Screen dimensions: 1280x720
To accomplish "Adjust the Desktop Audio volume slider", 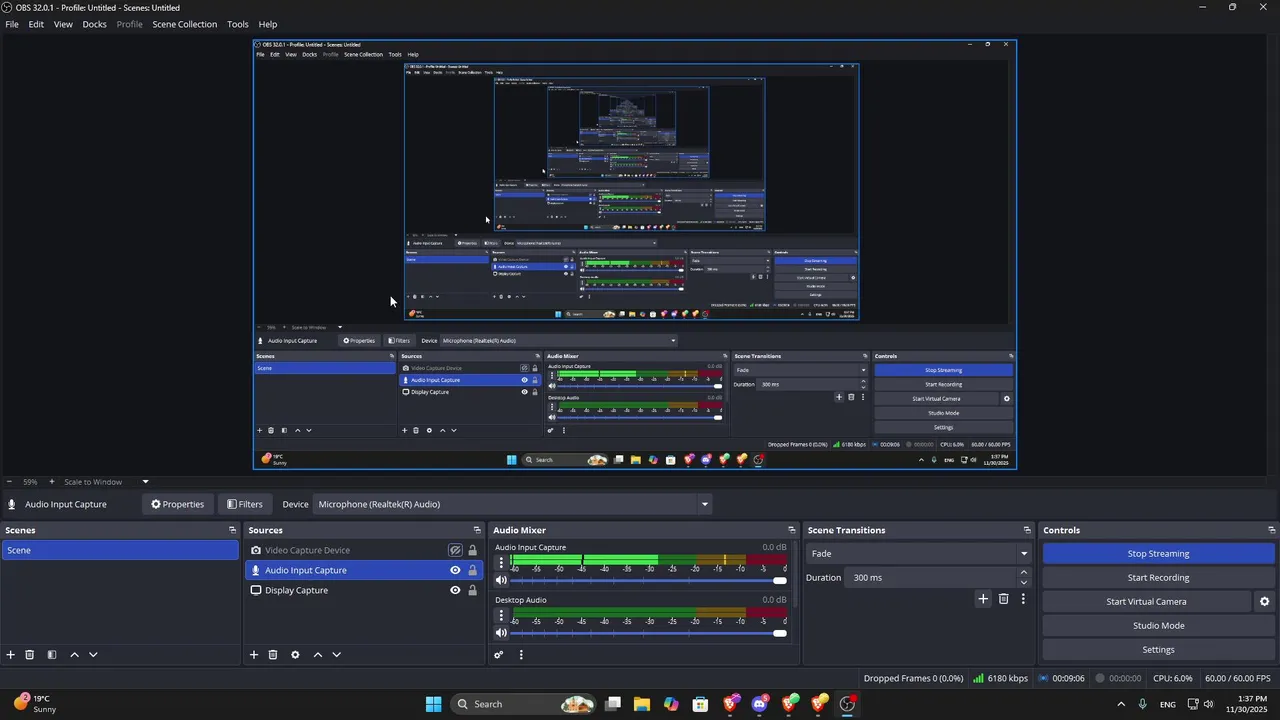I will [649, 633].
